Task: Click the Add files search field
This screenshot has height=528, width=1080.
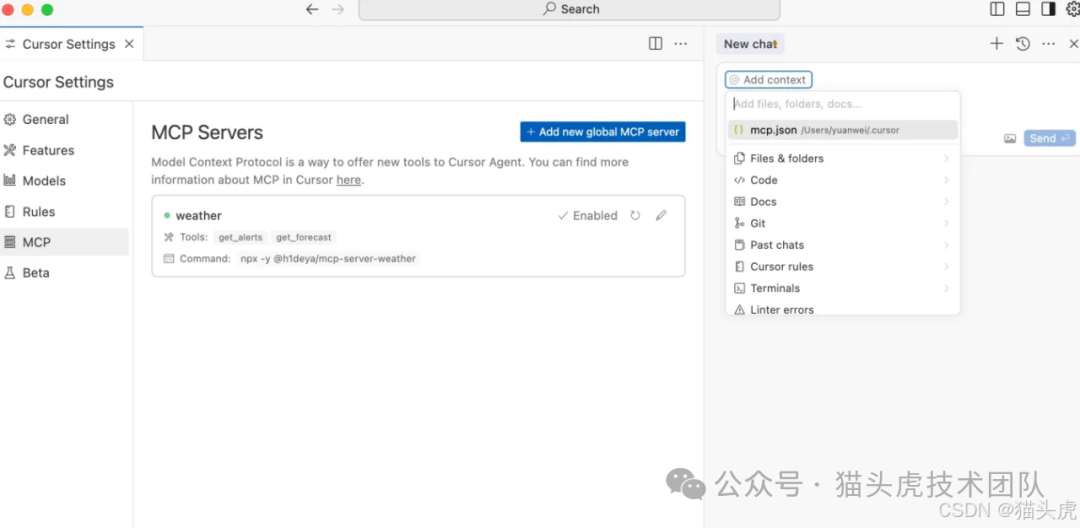Action: 842,104
